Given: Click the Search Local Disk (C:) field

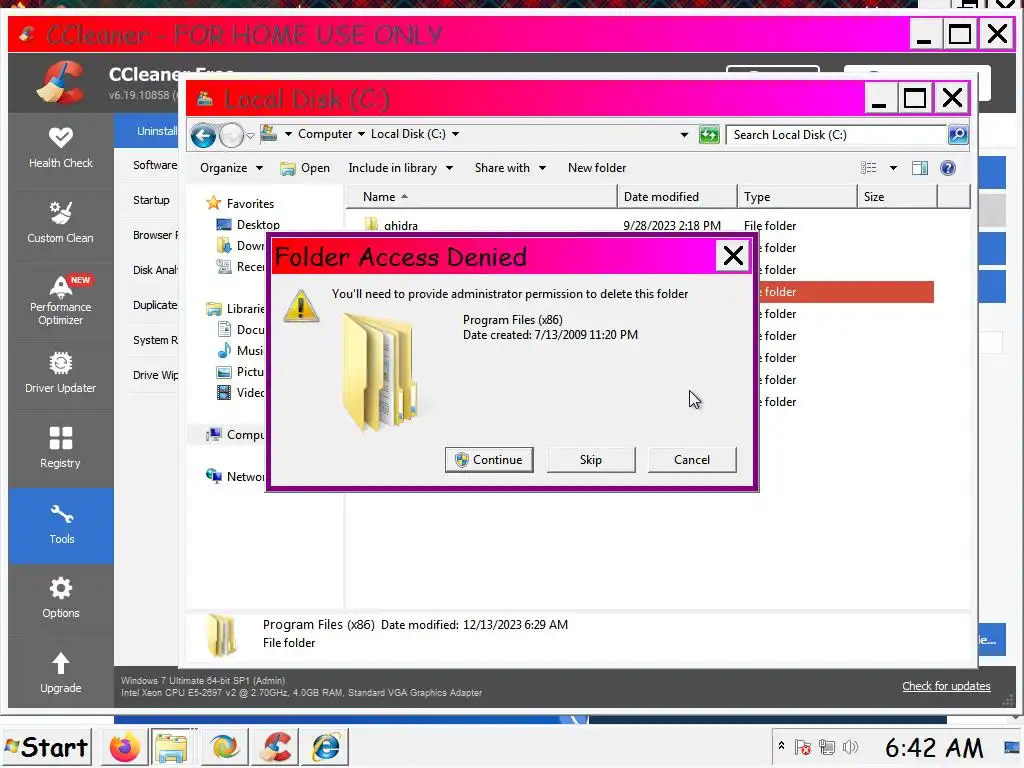Looking at the screenshot, I should click(836, 135).
